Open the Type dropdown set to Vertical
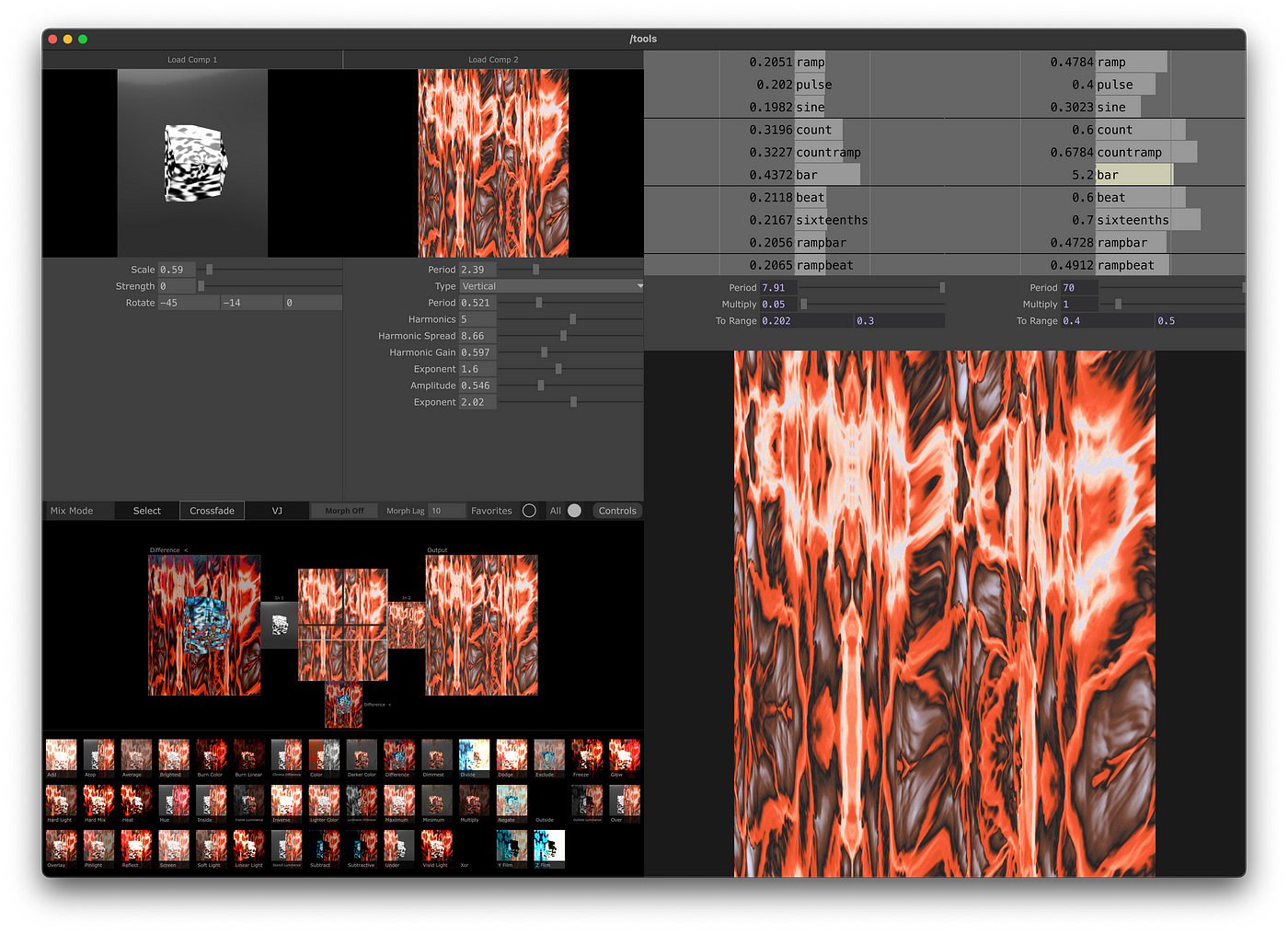 pyautogui.click(x=550, y=286)
